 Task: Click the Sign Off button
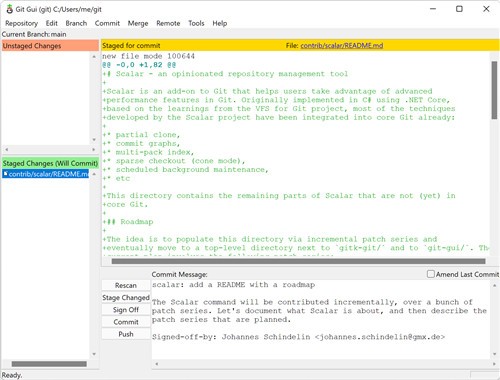(x=126, y=310)
